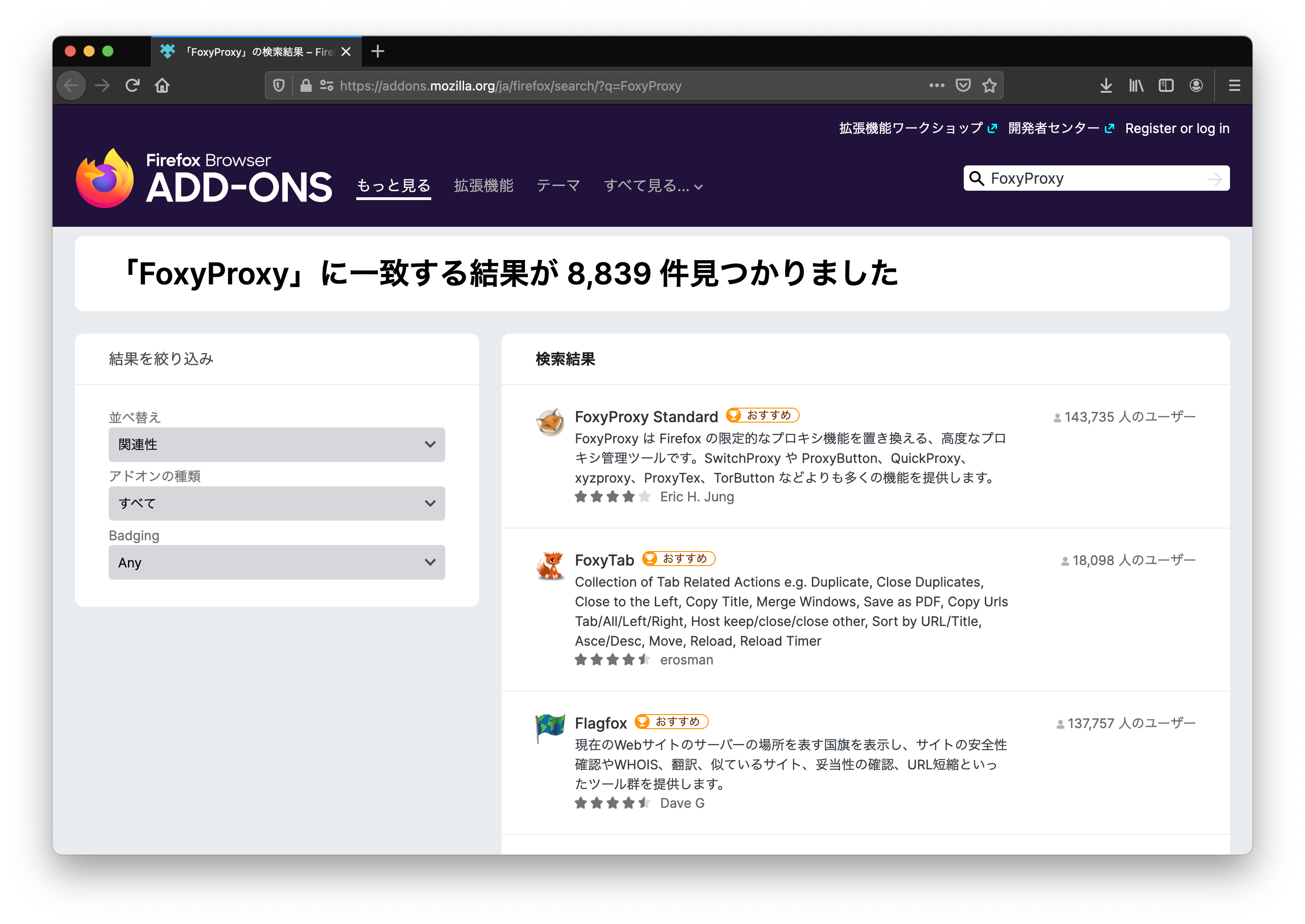Select the テーマ navigation tab
Screen dimensions: 1305x924
tap(558, 186)
